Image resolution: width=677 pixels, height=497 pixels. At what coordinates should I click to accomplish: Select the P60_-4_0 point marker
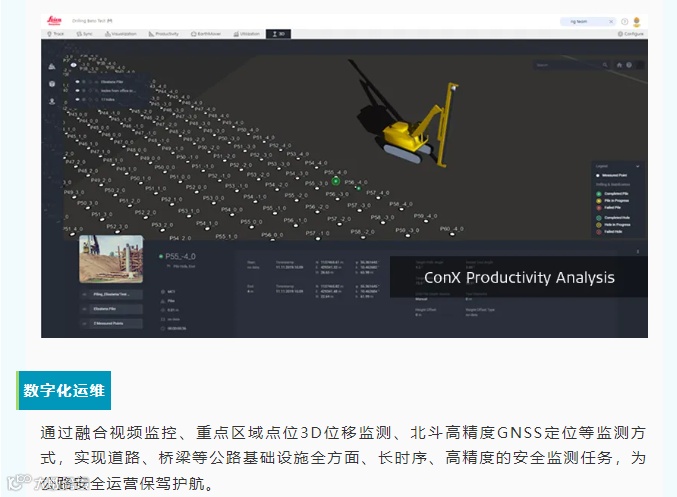pos(452,234)
